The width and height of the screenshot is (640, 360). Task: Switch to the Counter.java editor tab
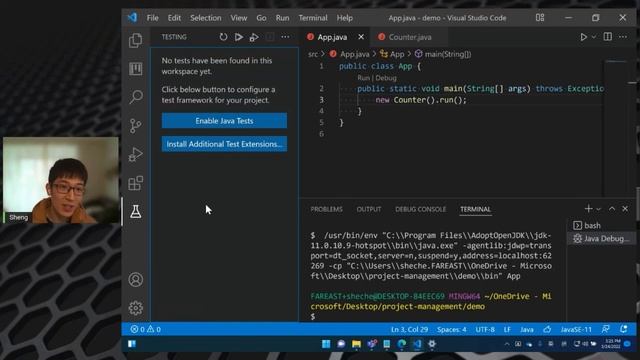coord(410,37)
